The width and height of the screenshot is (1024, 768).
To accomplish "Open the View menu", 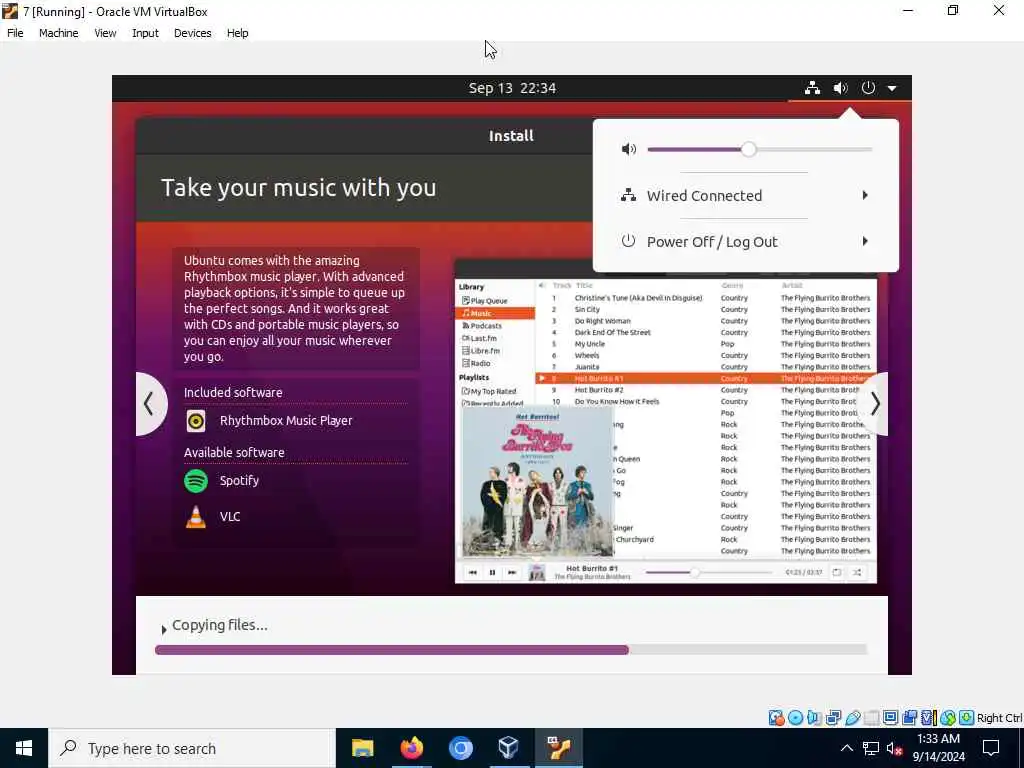I will coord(105,33).
